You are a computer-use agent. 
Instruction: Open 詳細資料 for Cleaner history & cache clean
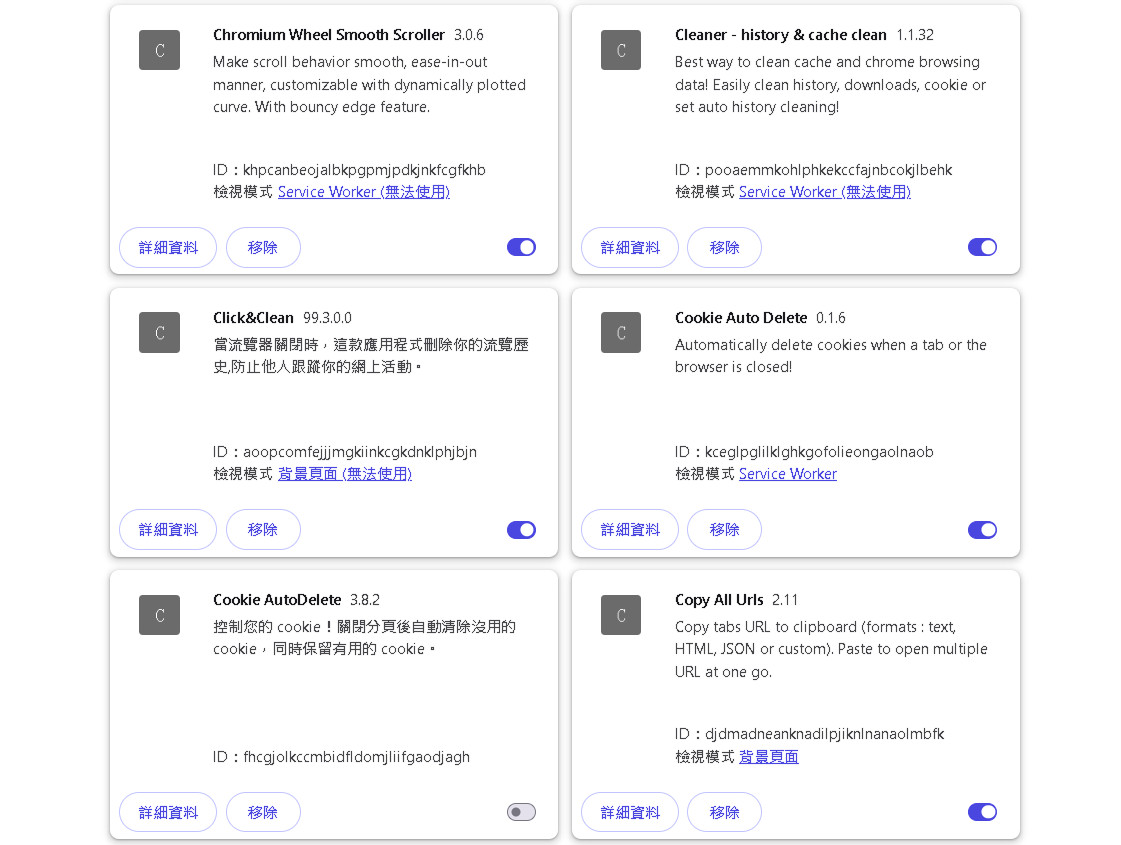click(630, 248)
